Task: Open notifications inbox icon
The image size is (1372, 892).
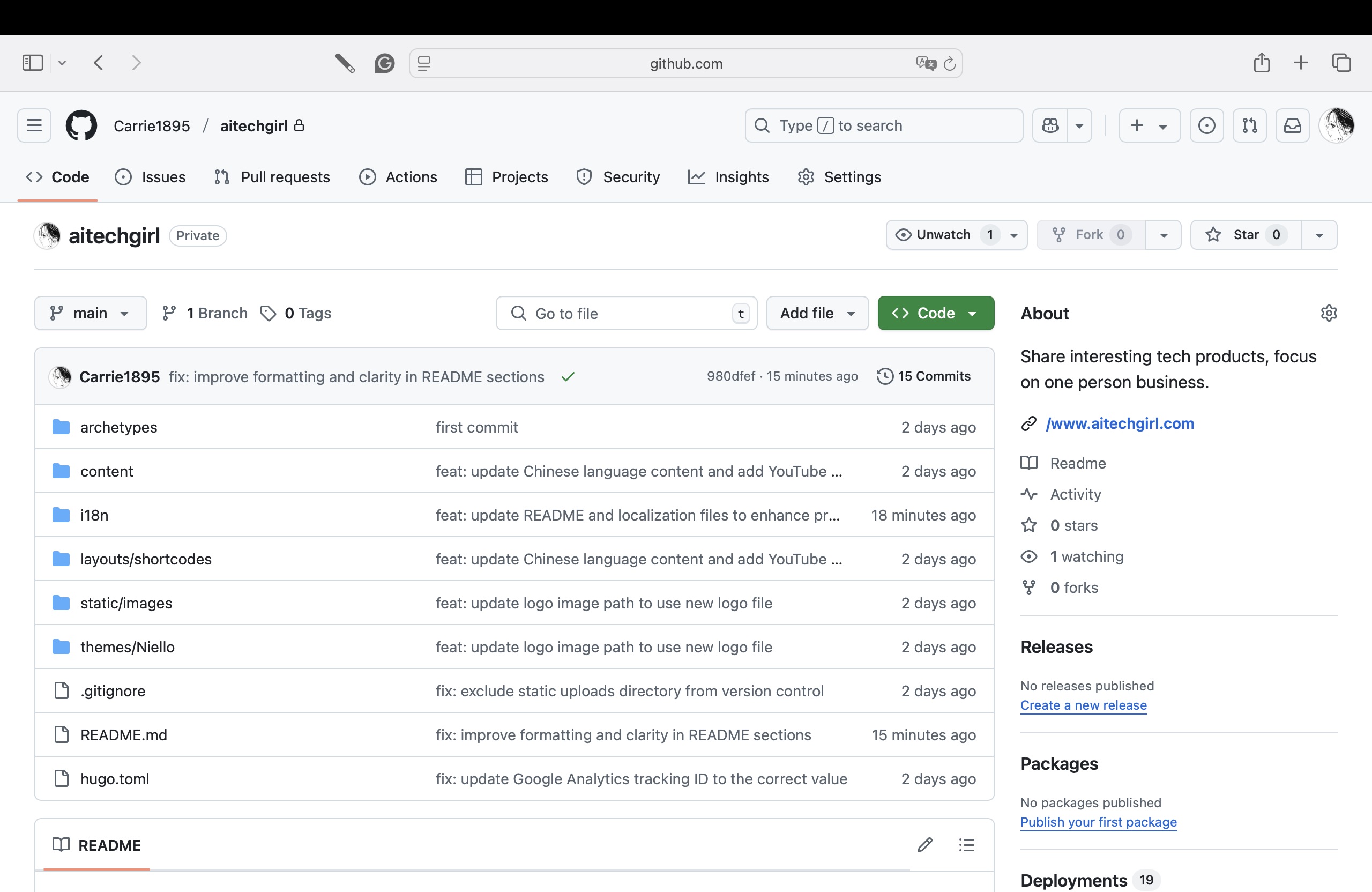Action: click(x=1293, y=125)
